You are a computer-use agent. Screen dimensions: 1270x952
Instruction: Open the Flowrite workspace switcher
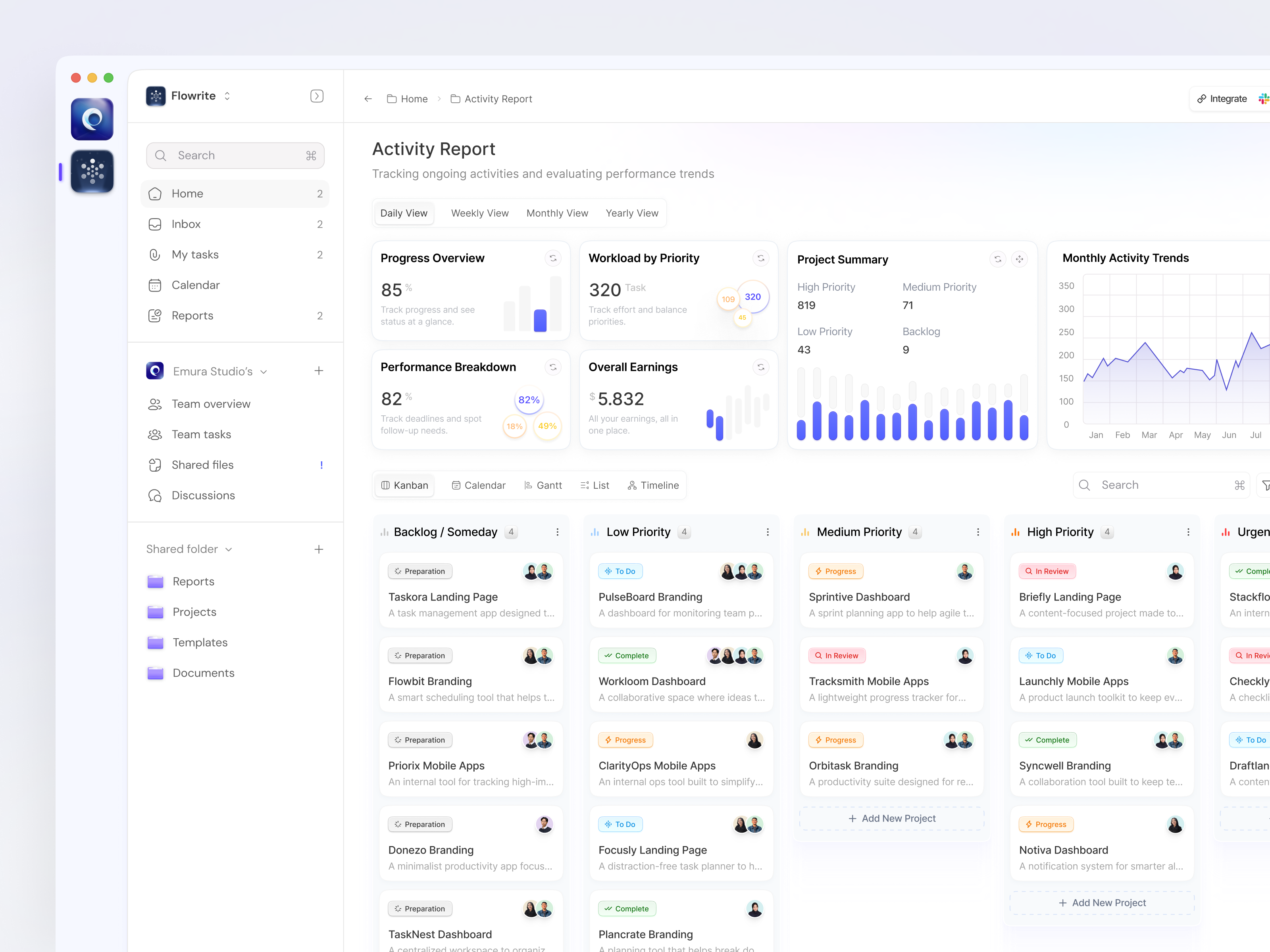[x=227, y=96]
